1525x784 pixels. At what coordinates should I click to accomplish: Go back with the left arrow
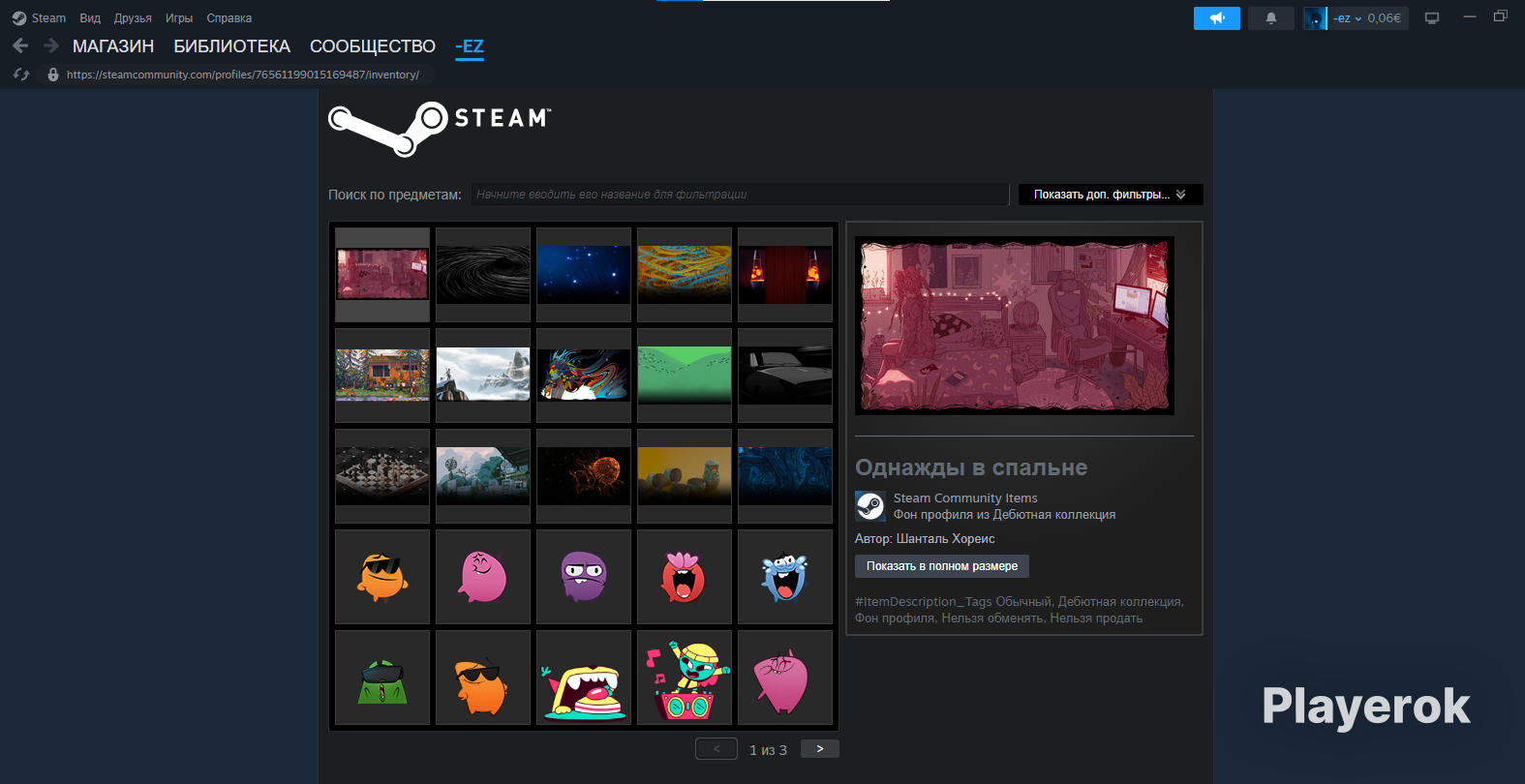tap(20, 45)
